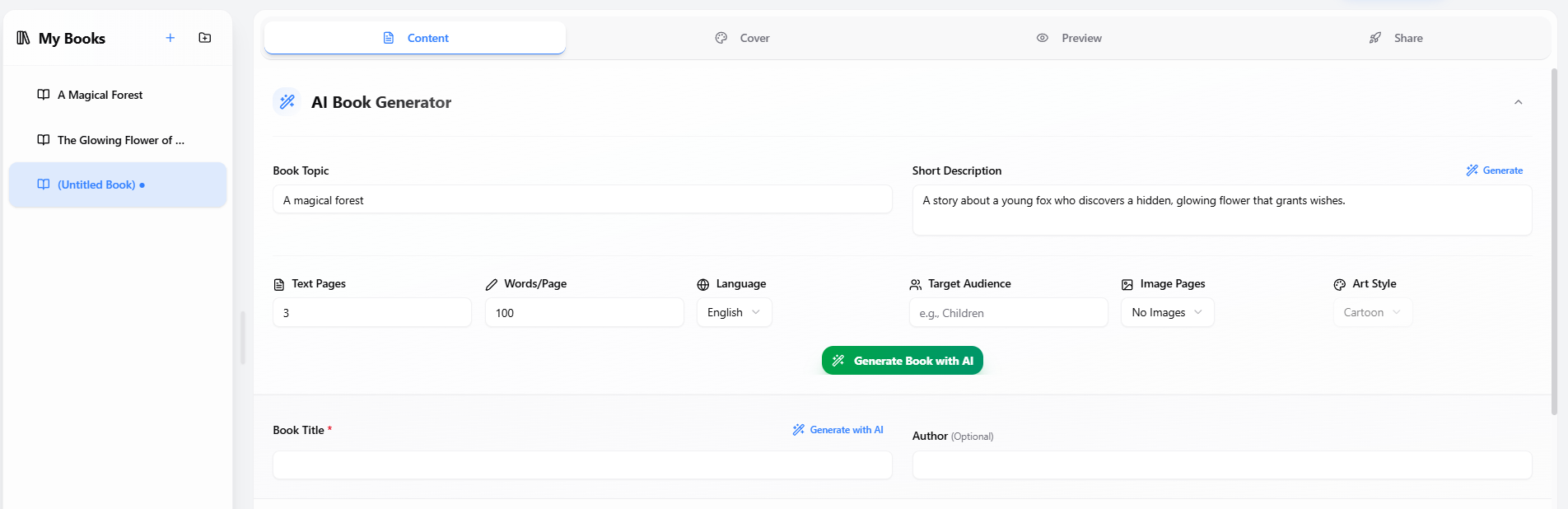Click the globe icon next to Language
Screen dimensions: 1568x509
pos(702,284)
